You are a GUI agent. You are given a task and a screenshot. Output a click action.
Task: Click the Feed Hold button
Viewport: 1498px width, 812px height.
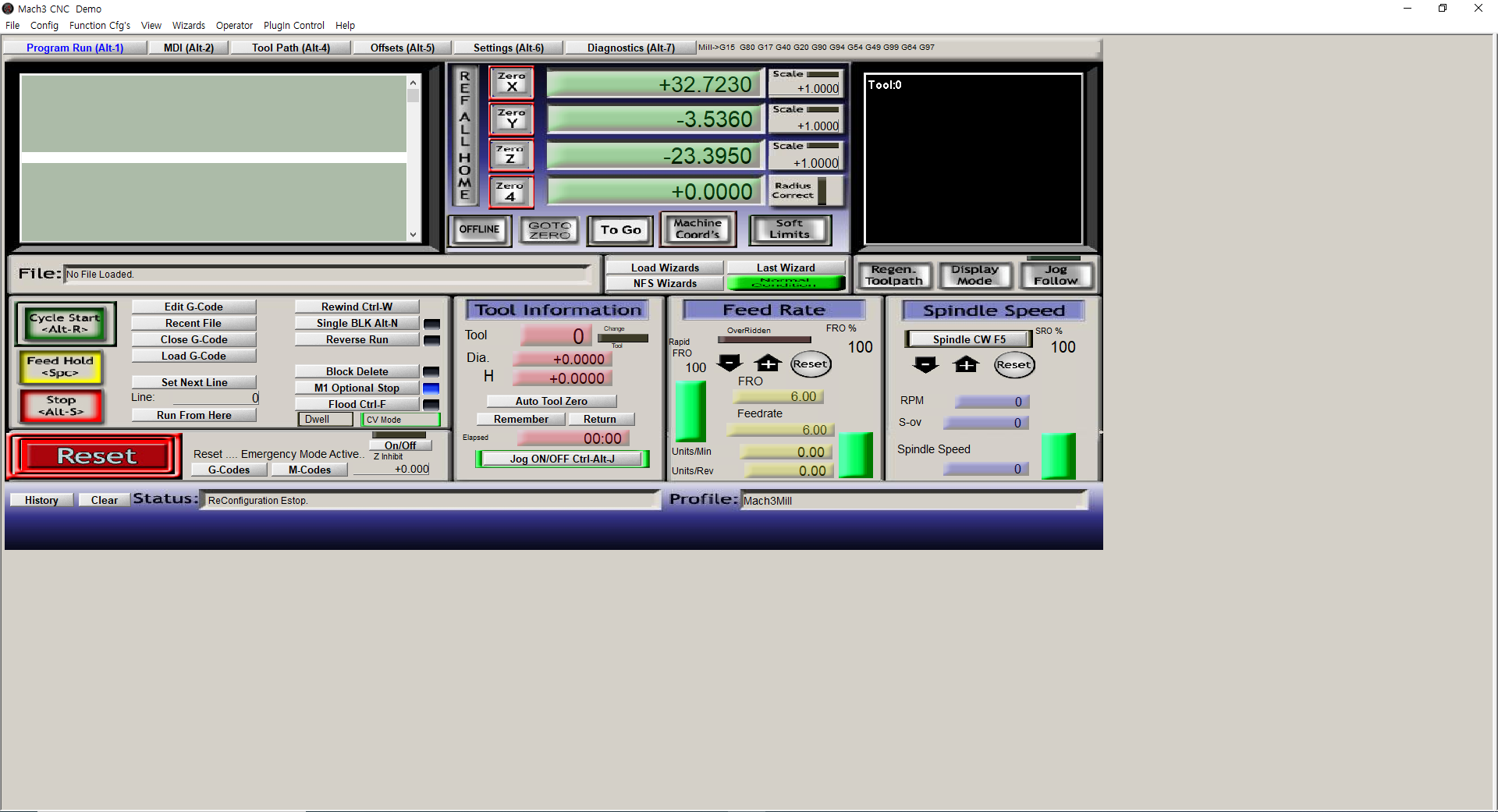pos(60,367)
